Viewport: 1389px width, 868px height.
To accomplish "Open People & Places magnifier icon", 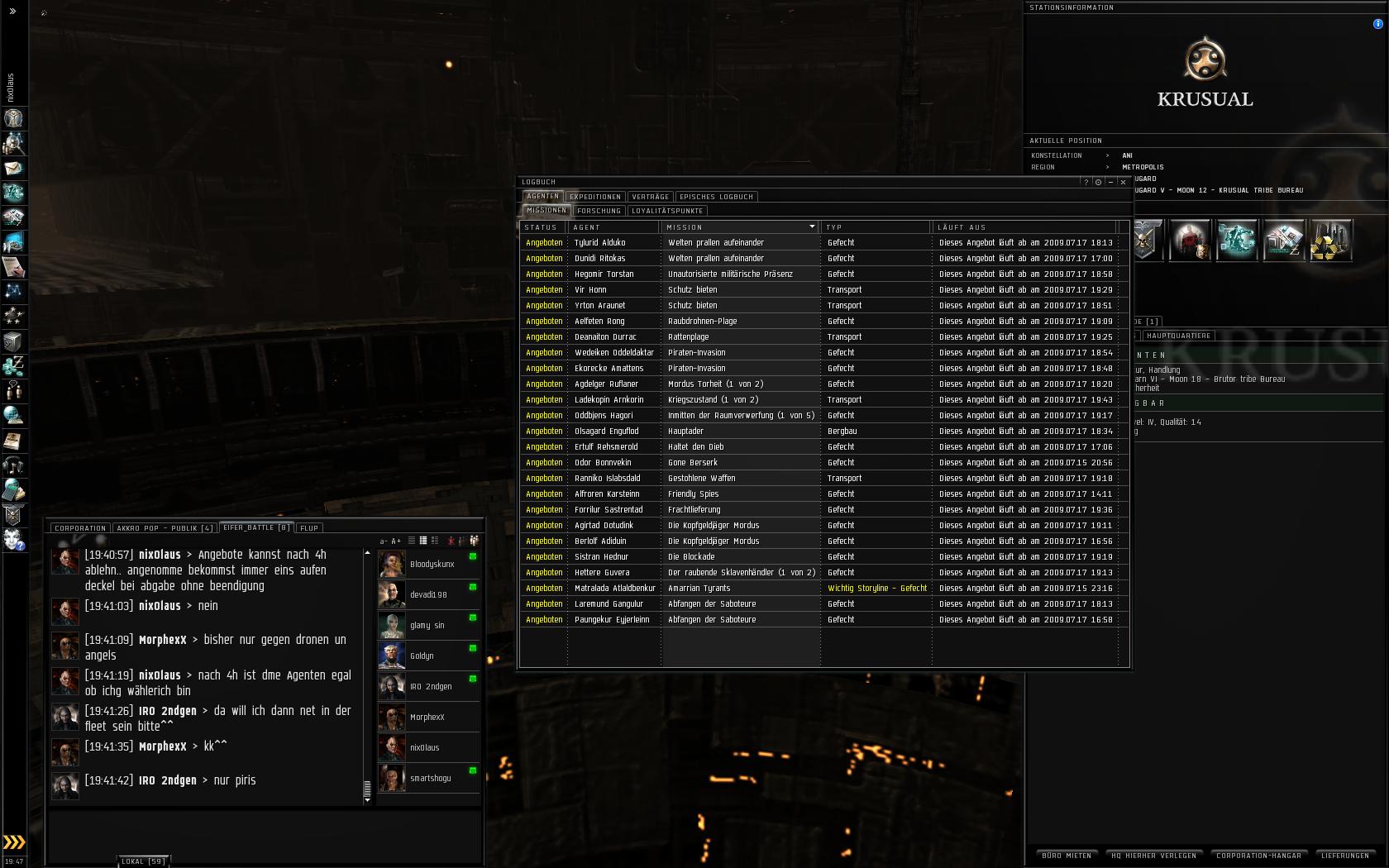I will [x=13, y=143].
